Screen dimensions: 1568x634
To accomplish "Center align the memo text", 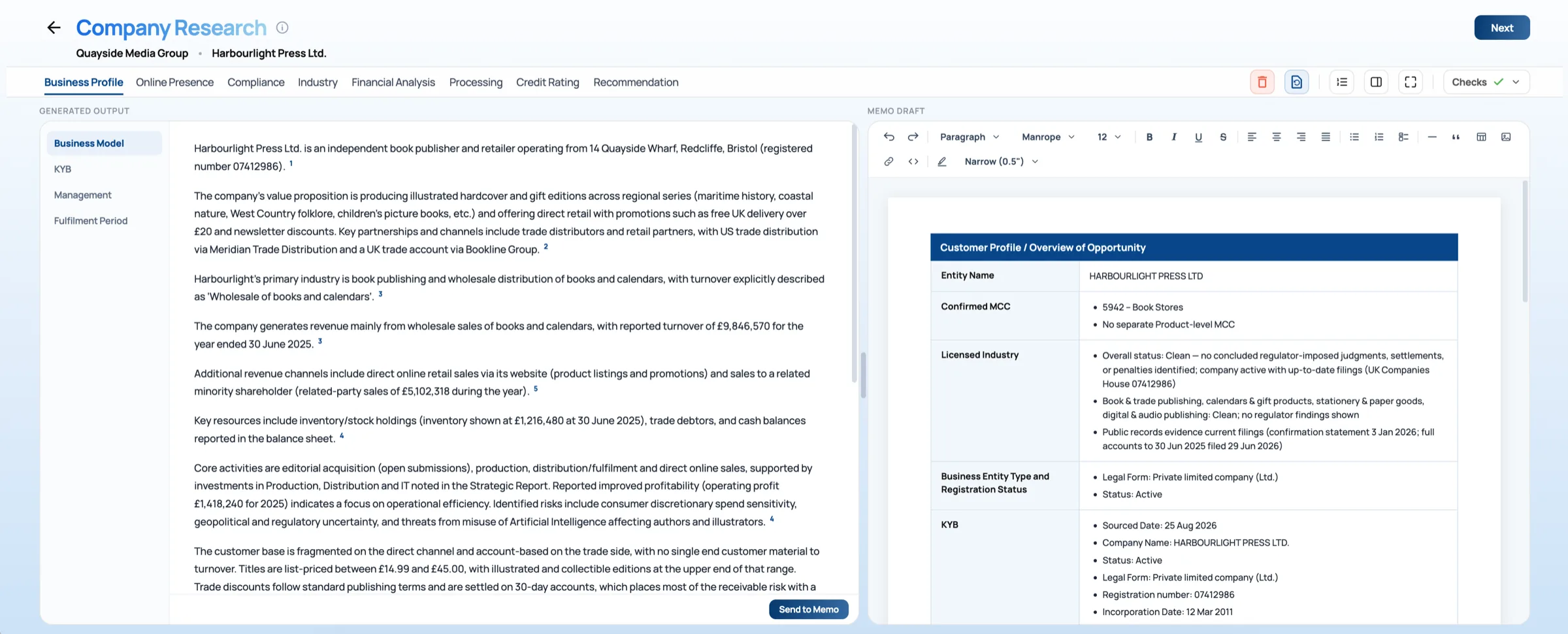I will point(1277,137).
